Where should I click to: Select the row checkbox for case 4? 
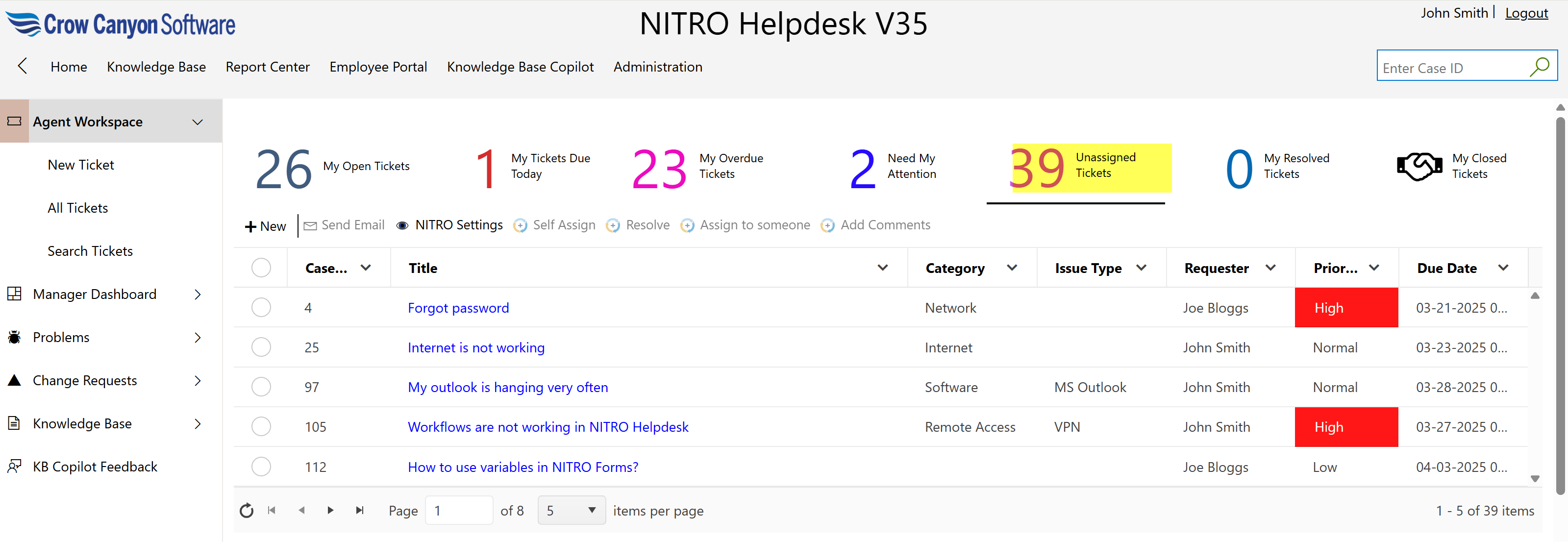click(x=261, y=307)
